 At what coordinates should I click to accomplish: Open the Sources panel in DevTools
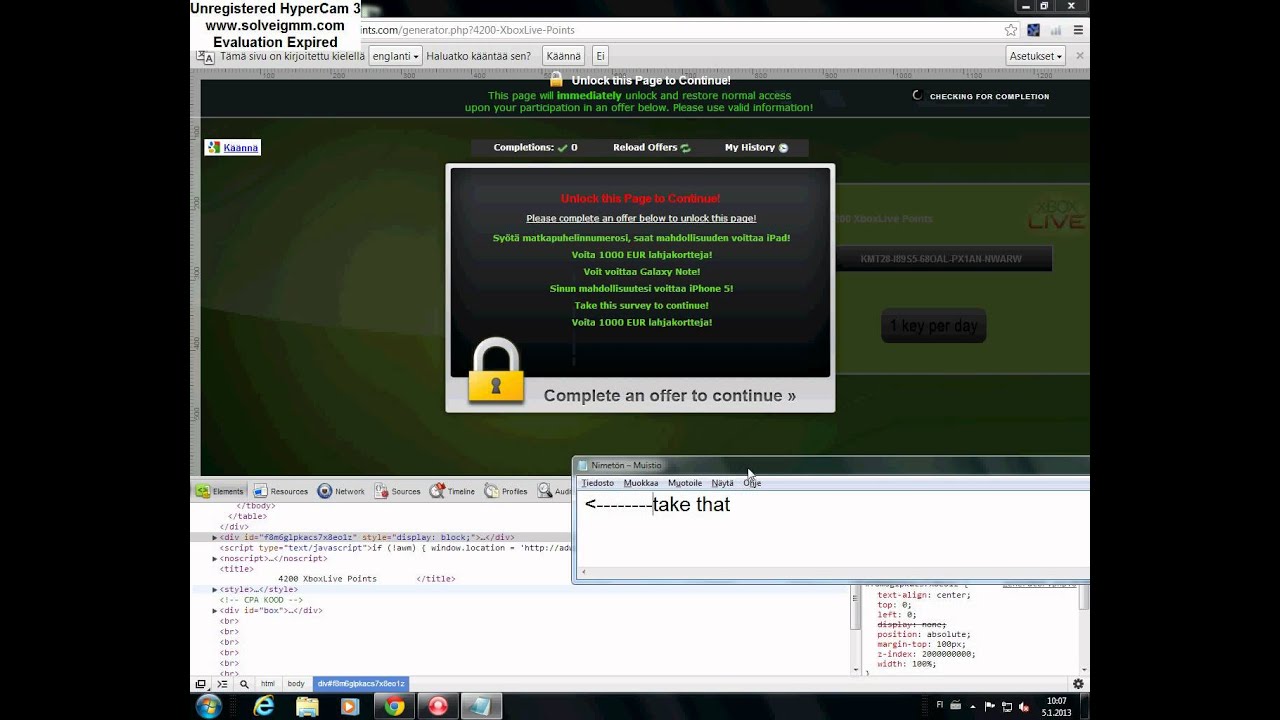tap(397, 491)
